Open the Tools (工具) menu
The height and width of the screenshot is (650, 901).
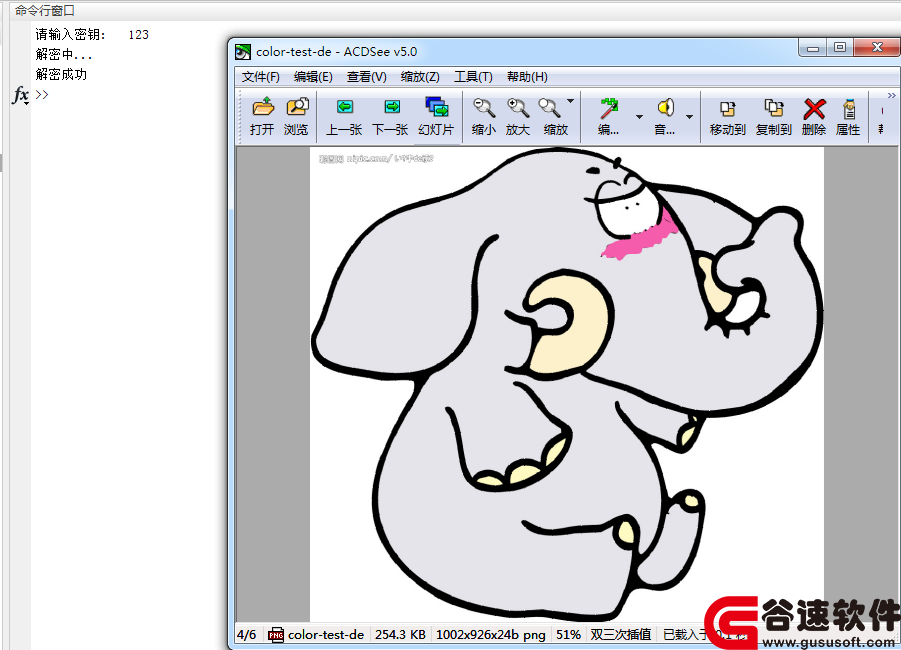click(x=473, y=77)
